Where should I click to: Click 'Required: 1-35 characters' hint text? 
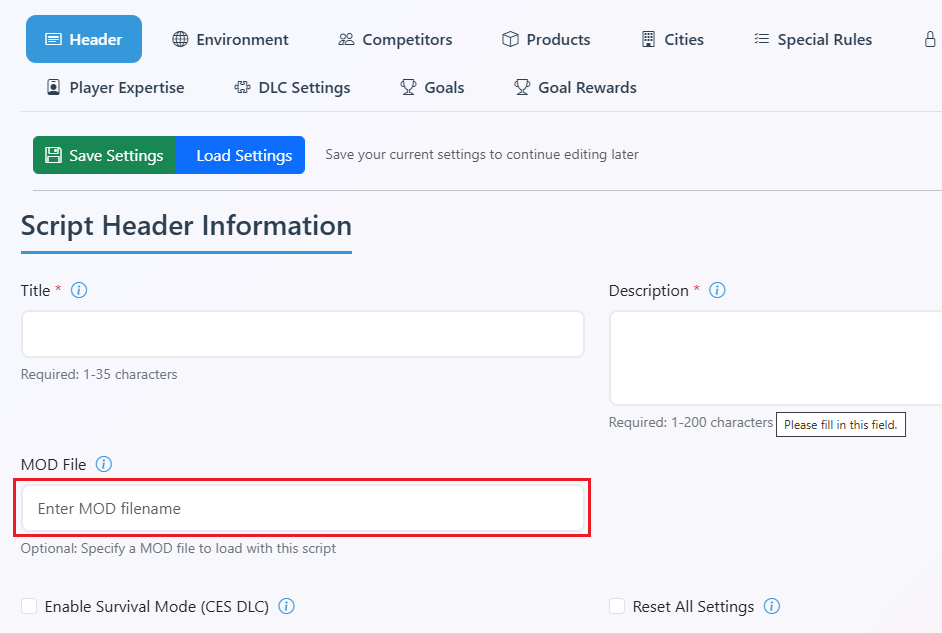(99, 374)
